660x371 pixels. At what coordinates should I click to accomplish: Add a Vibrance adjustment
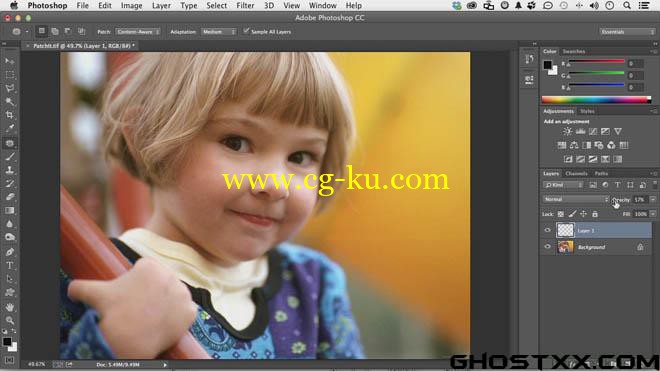coord(617,131)
